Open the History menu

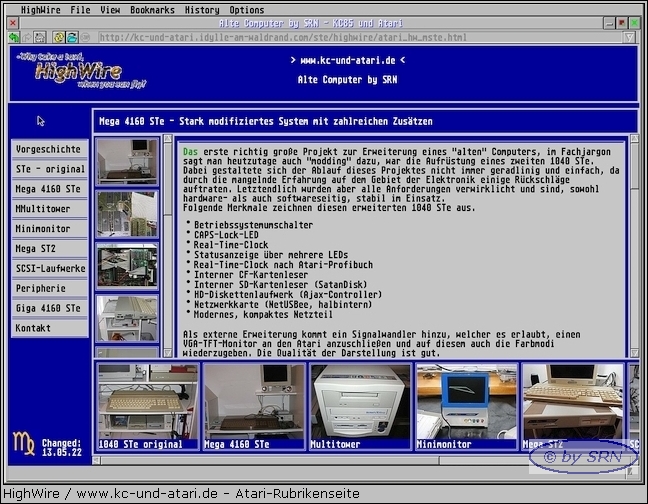pos(202,10)
